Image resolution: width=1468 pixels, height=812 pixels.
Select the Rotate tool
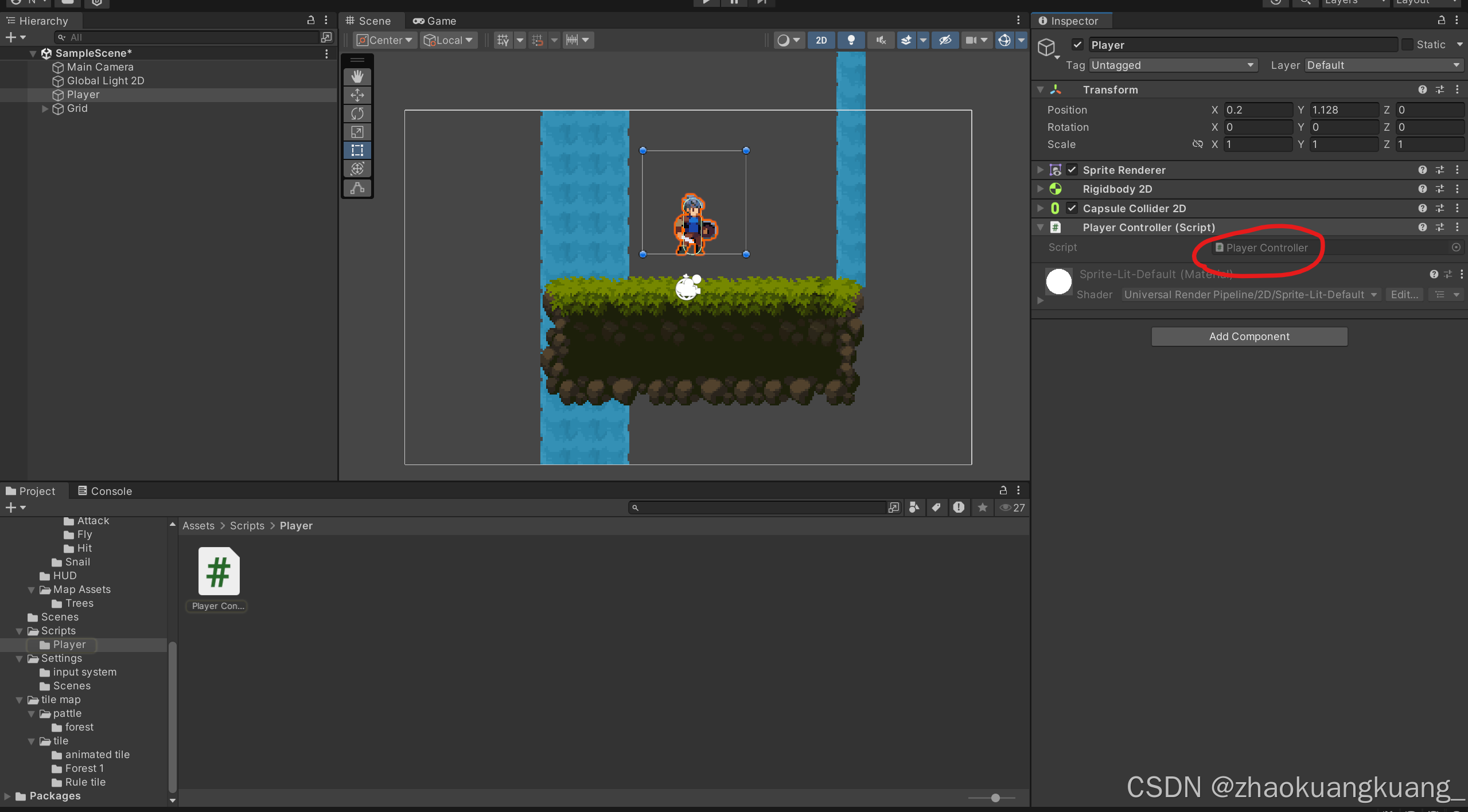click(x=357, y=113)
